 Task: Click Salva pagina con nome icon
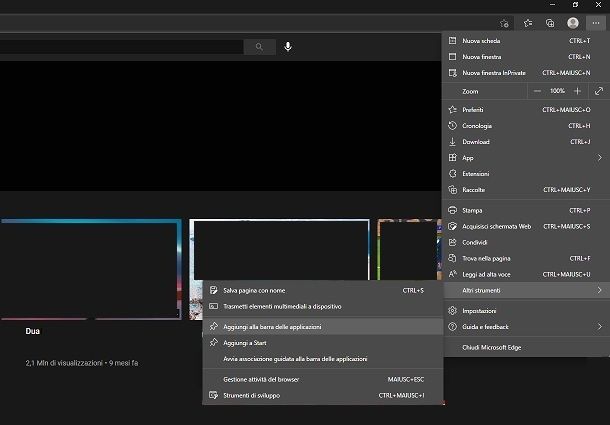pos(214,290)
